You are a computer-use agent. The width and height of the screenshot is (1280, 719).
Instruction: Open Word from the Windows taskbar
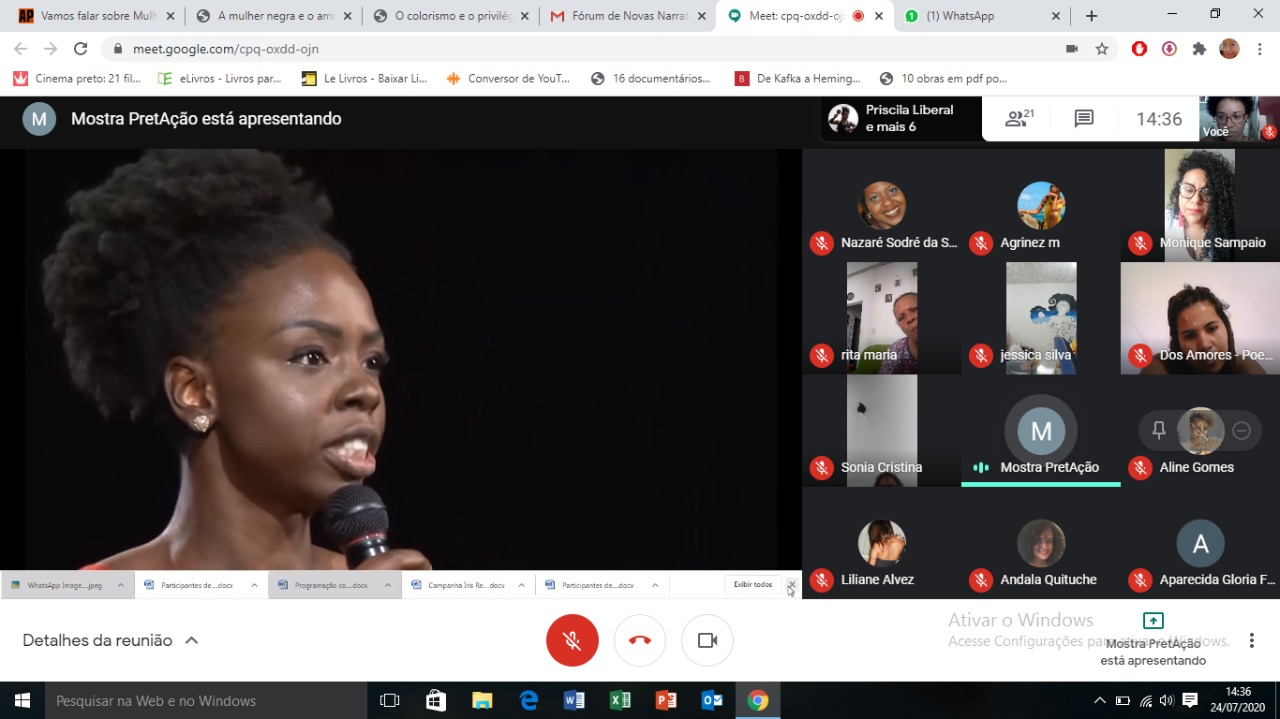(x=574, y=700)
